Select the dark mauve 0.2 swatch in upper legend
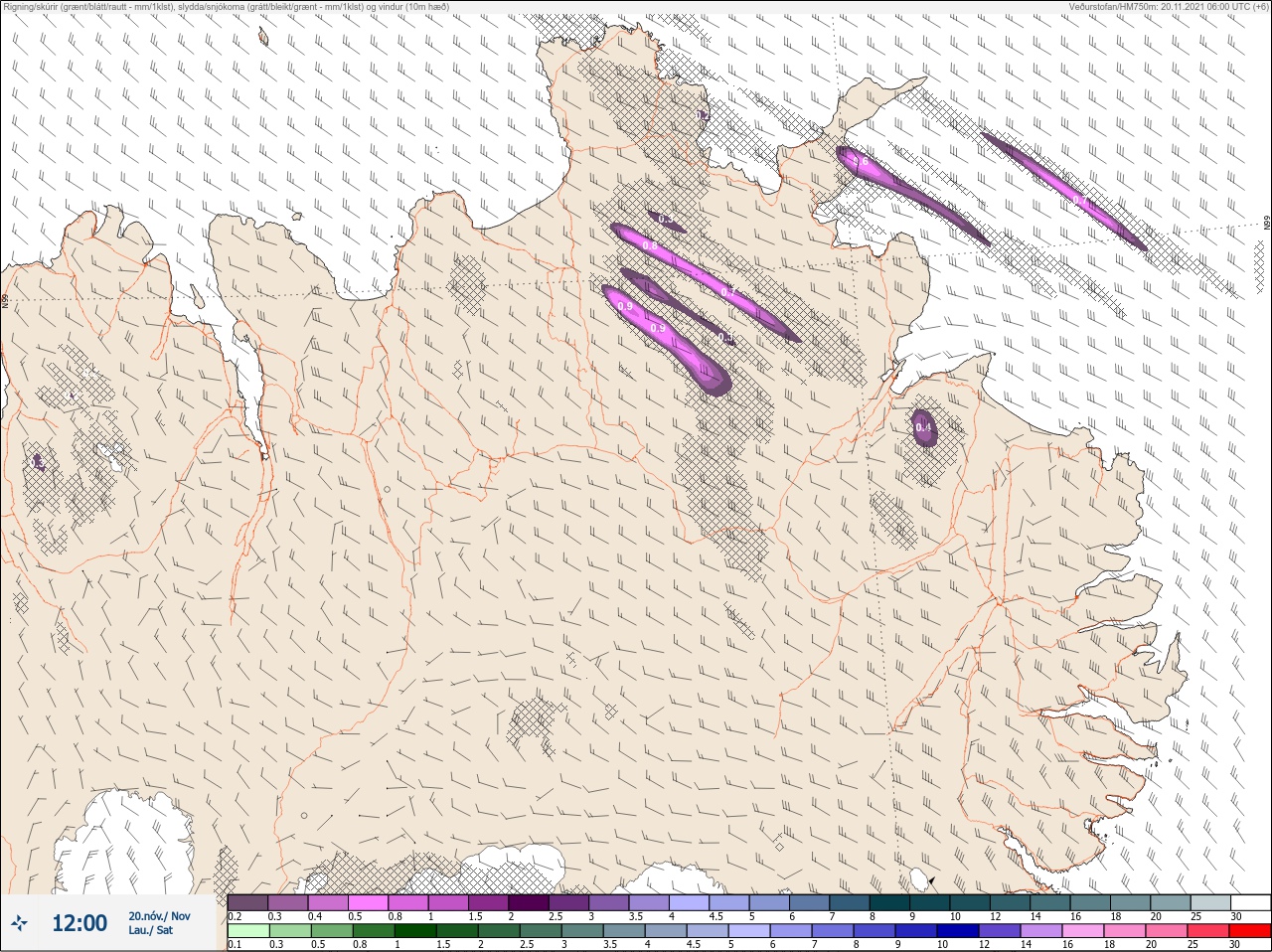Screen dimensions: 1272x952 click(x=247, y=902)
